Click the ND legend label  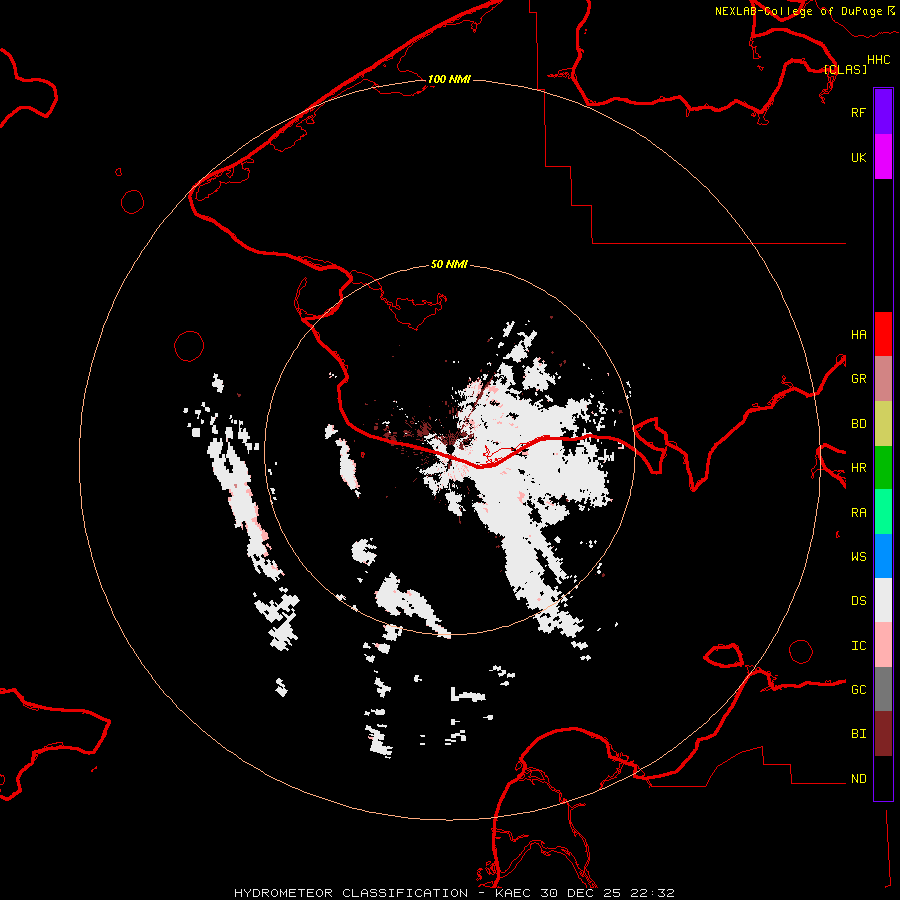[x=858, y=778]
